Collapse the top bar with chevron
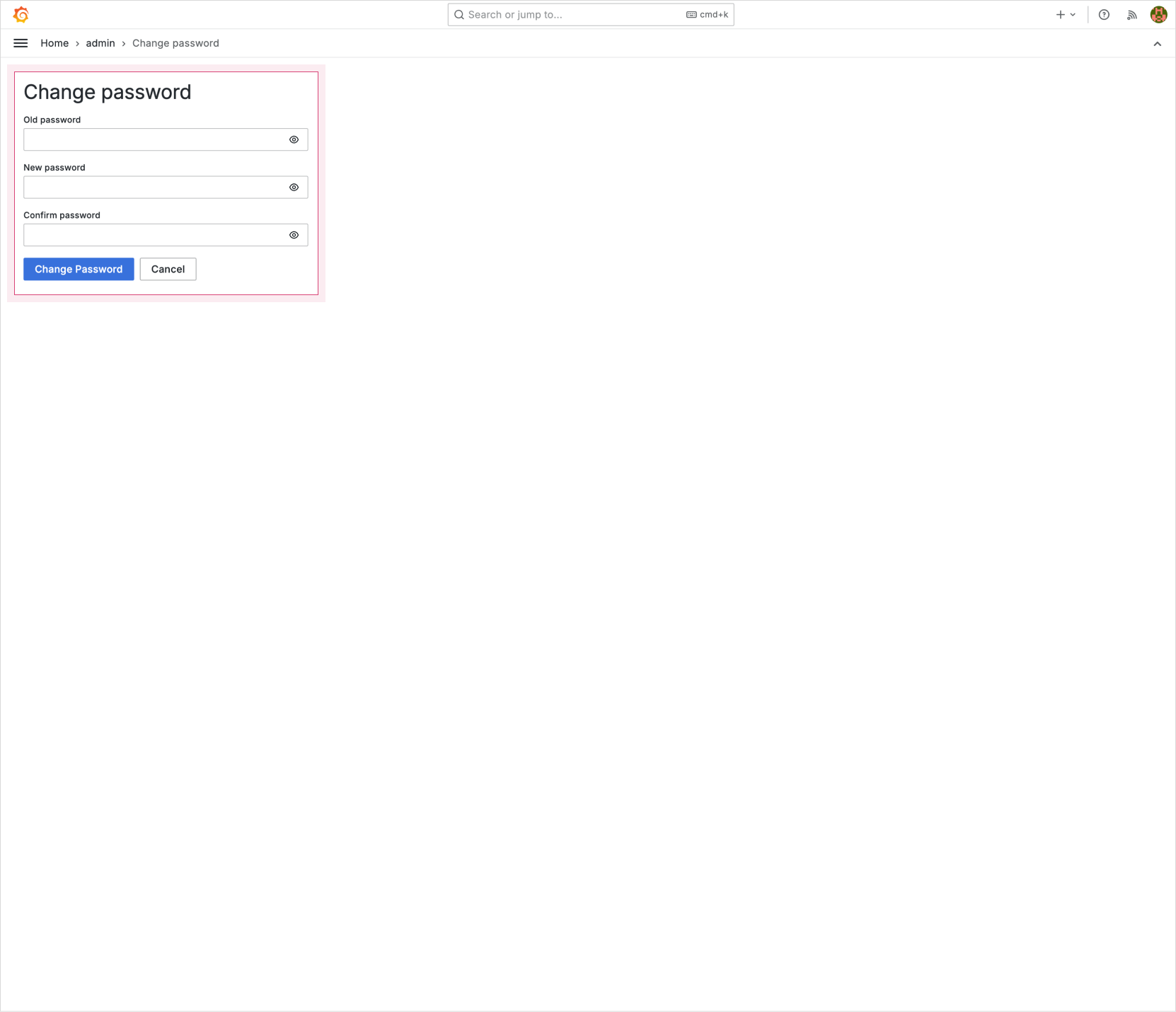Image resolution: width=1176 pixels, height=1012 pixels. (x=1158, y=44)
